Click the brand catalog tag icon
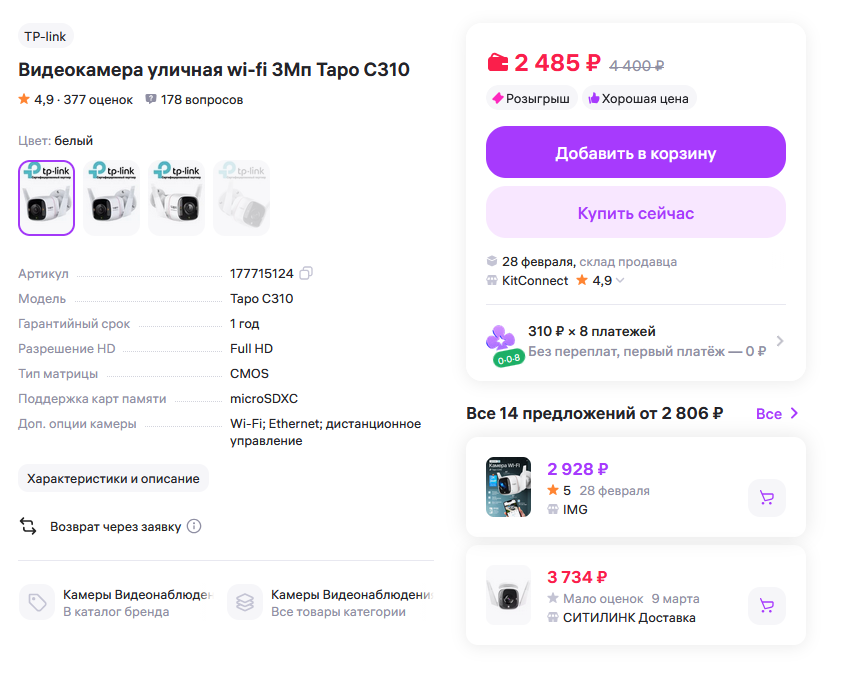This screenshot has height=695, width=862. 37,603
